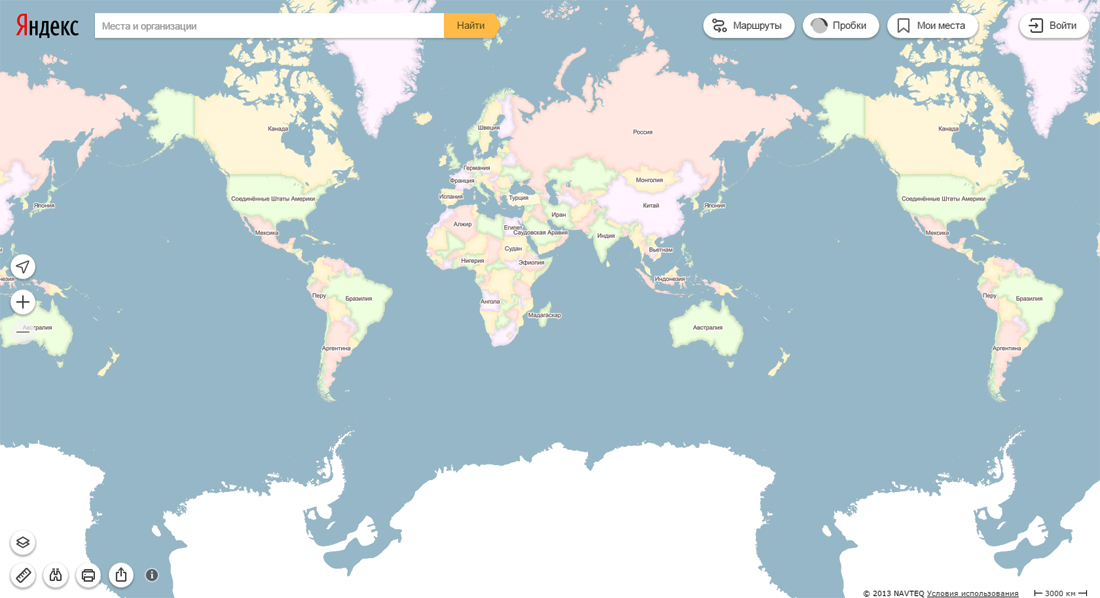Toggle the Пробки traffic layer

coord(840,26)
